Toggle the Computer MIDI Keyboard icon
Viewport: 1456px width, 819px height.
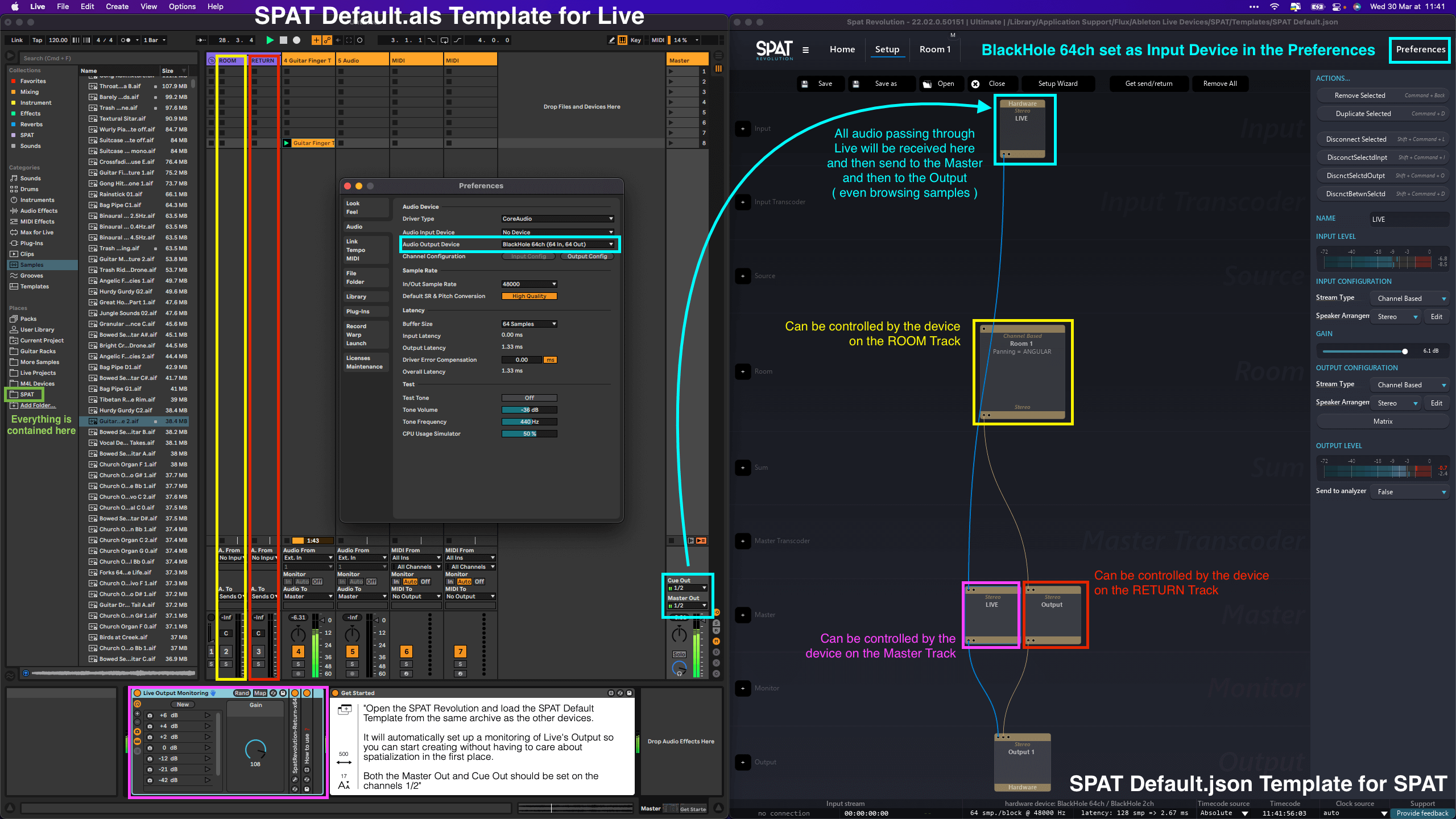coord(623,40)
